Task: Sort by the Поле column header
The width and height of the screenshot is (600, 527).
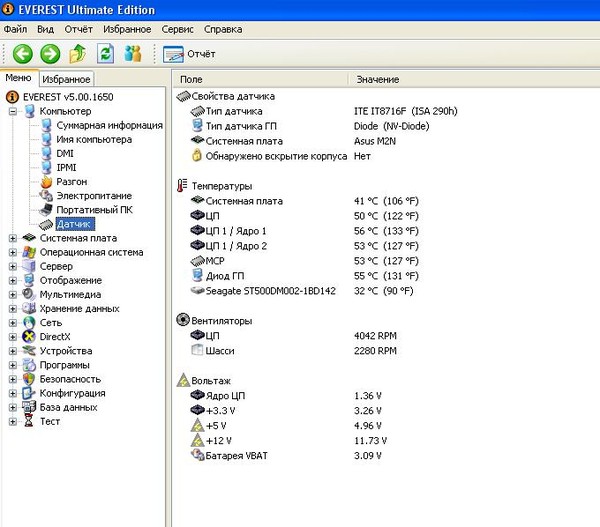Action: point(260,79)
